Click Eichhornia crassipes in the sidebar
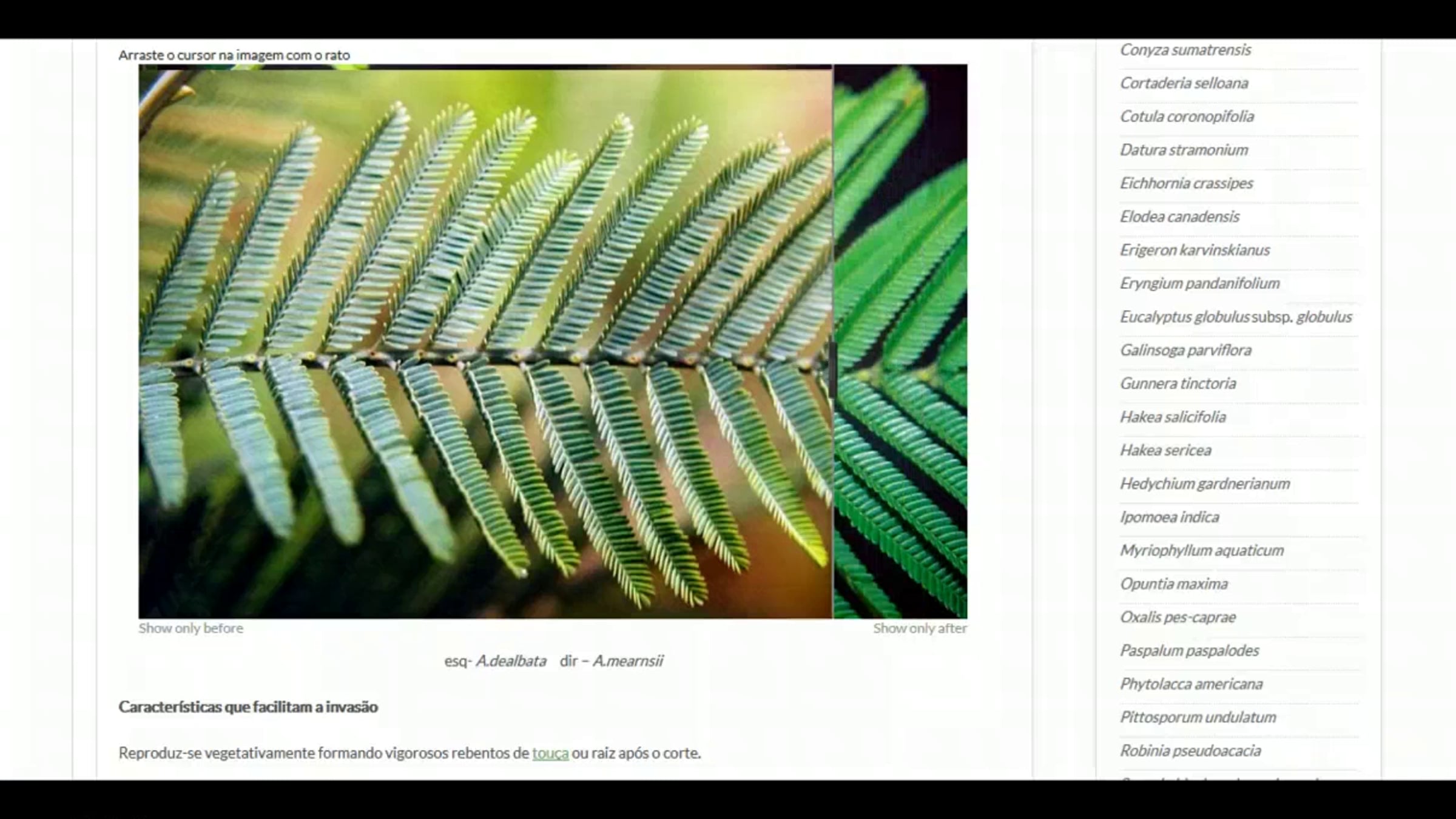1456x819 pixels. tap(1186, 183)
